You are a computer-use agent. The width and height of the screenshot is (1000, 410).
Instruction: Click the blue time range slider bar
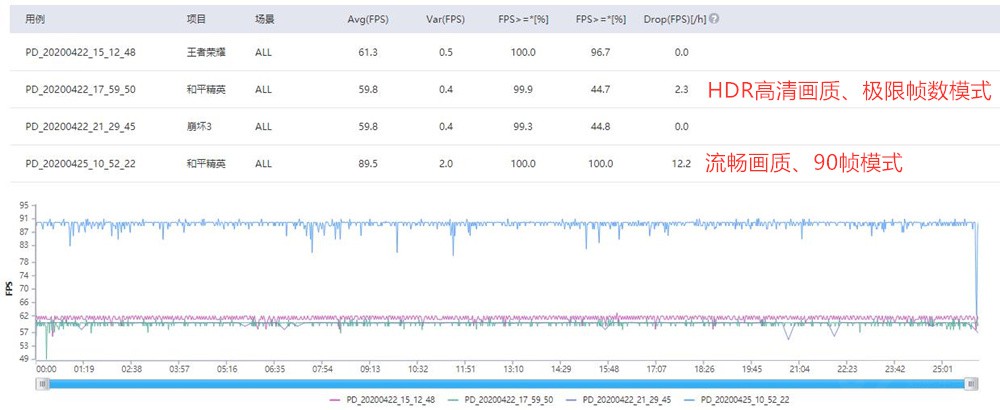tap(507, 383)
